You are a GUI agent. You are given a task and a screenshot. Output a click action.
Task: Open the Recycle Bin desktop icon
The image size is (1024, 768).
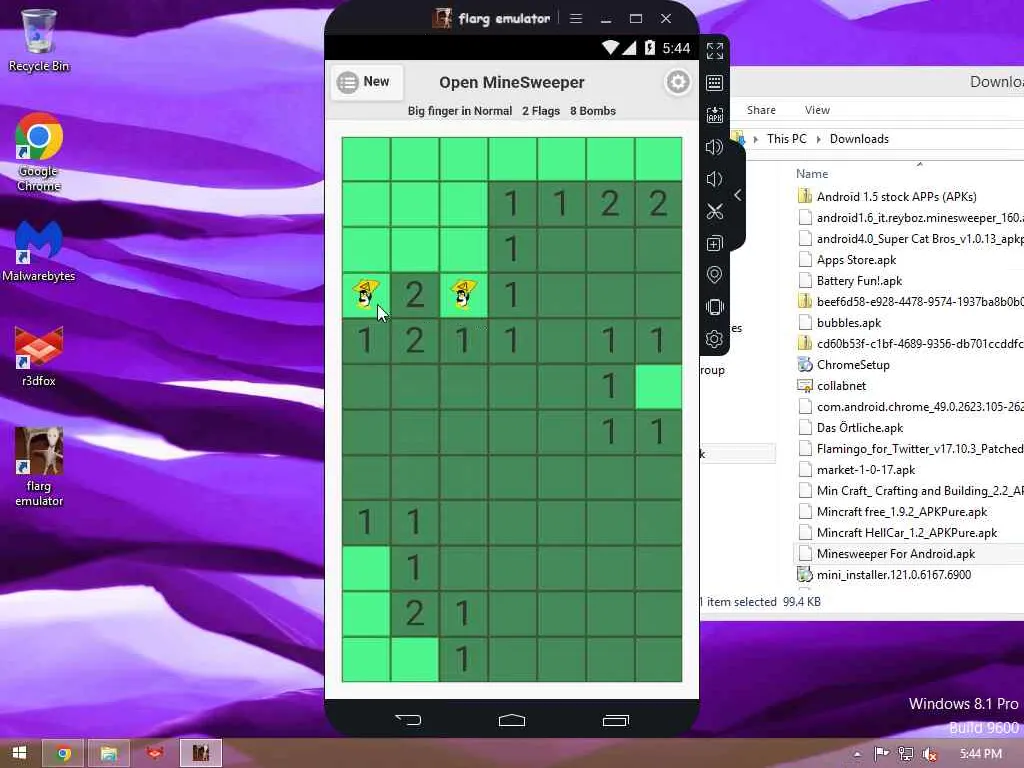[39, 40]
